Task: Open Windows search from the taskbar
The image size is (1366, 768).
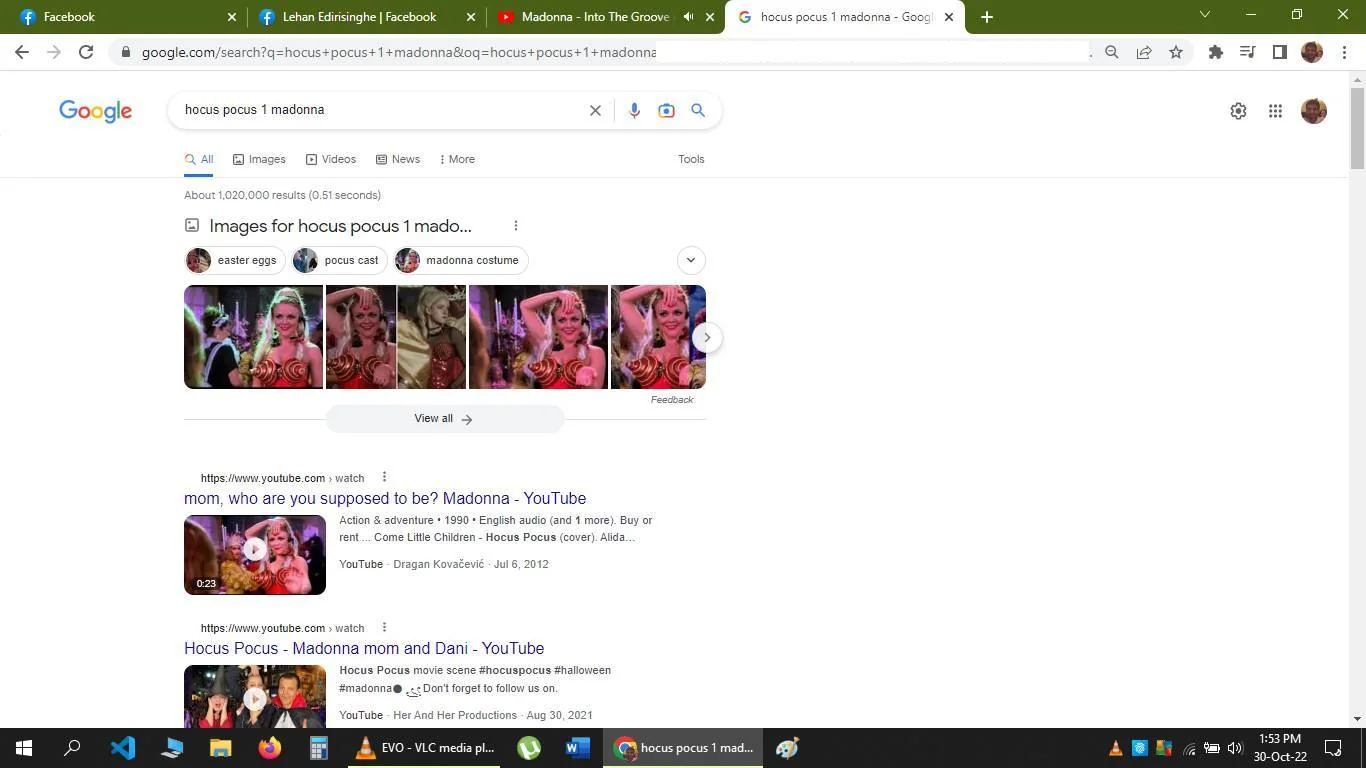Action: pyautogui.click(x=72, y=748)
